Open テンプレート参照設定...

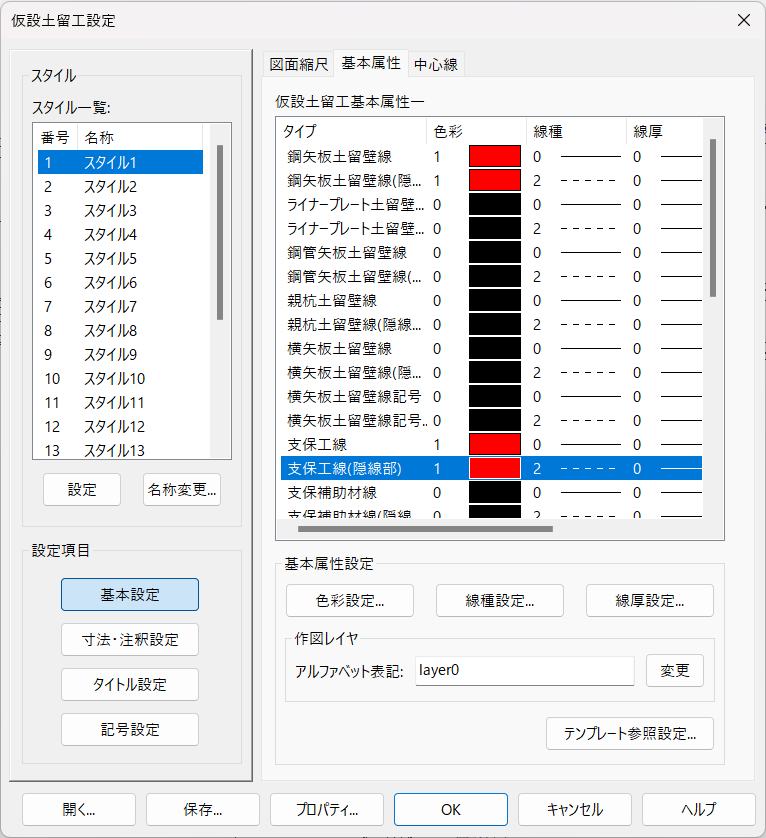pos(630,733)
